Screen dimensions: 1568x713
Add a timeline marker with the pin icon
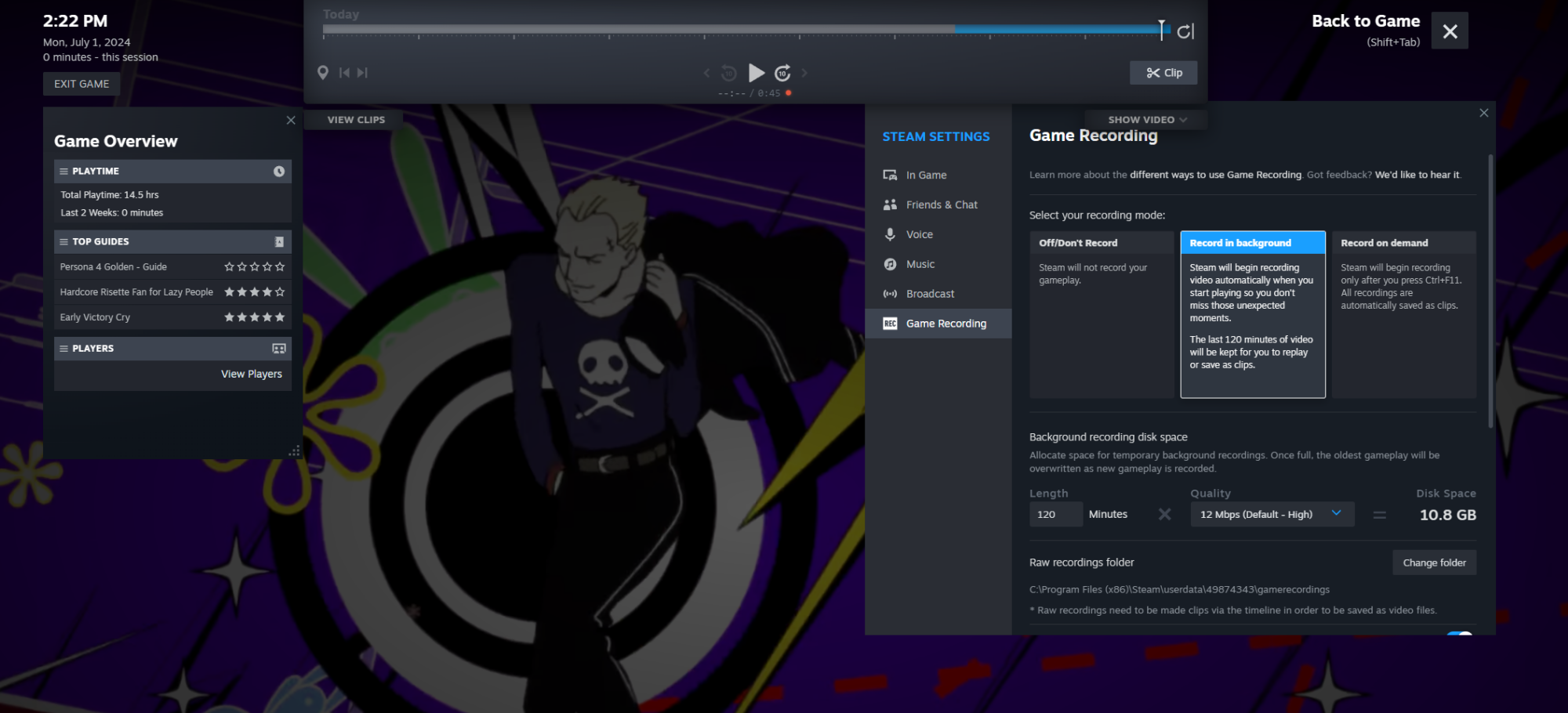tap(322, 73)
